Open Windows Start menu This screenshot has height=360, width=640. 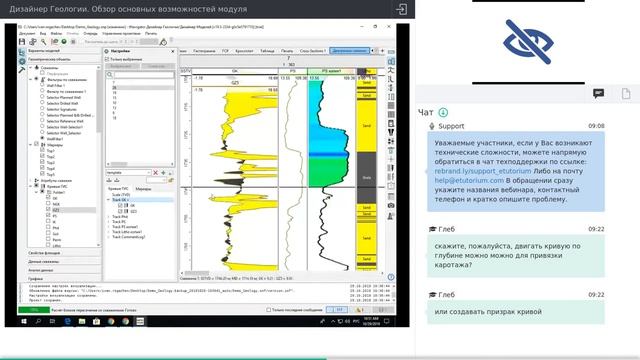click(x=24, y=321)
